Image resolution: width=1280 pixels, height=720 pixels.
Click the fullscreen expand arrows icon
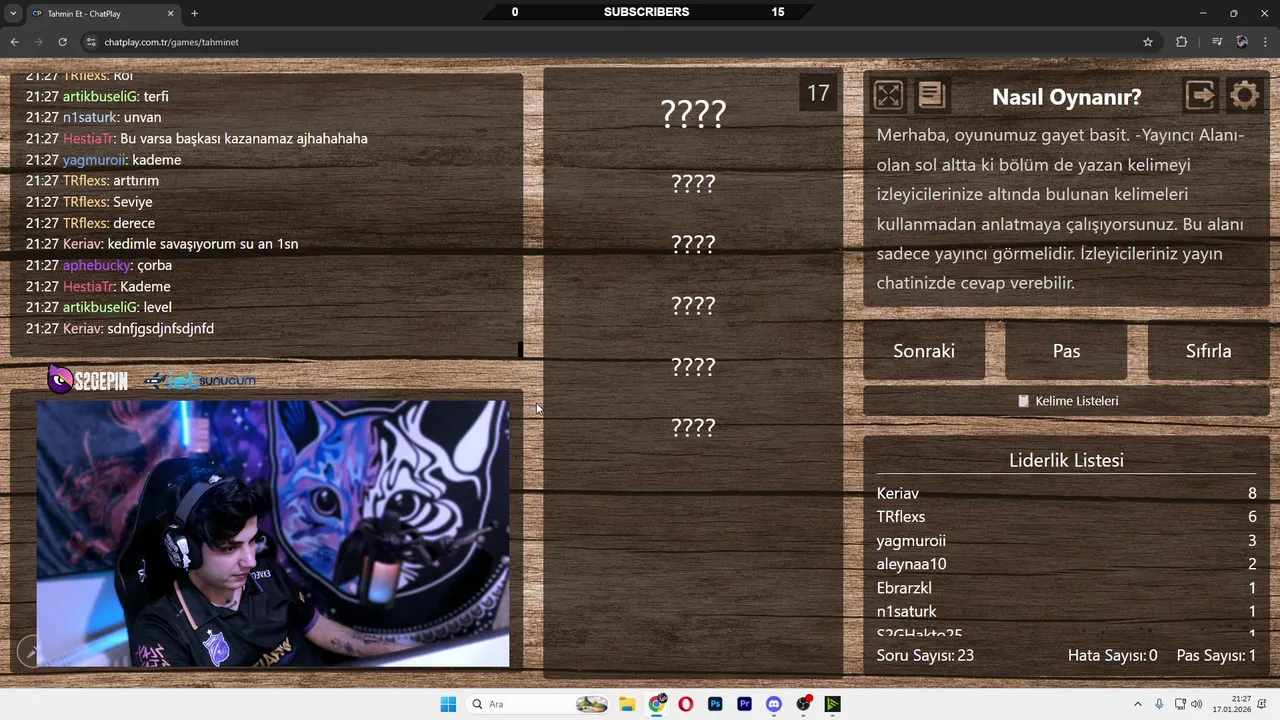tap(888, 95)
